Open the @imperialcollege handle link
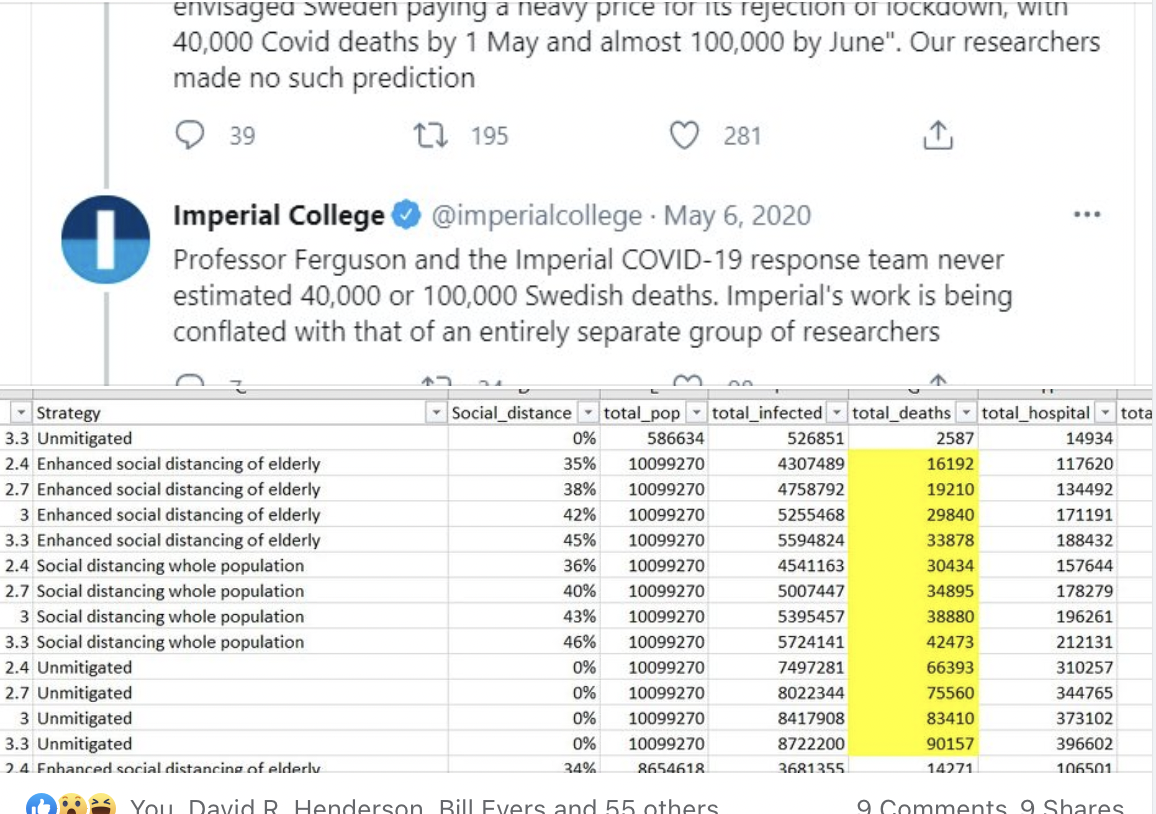This screenshot has height=814, width=1156. 537,215
